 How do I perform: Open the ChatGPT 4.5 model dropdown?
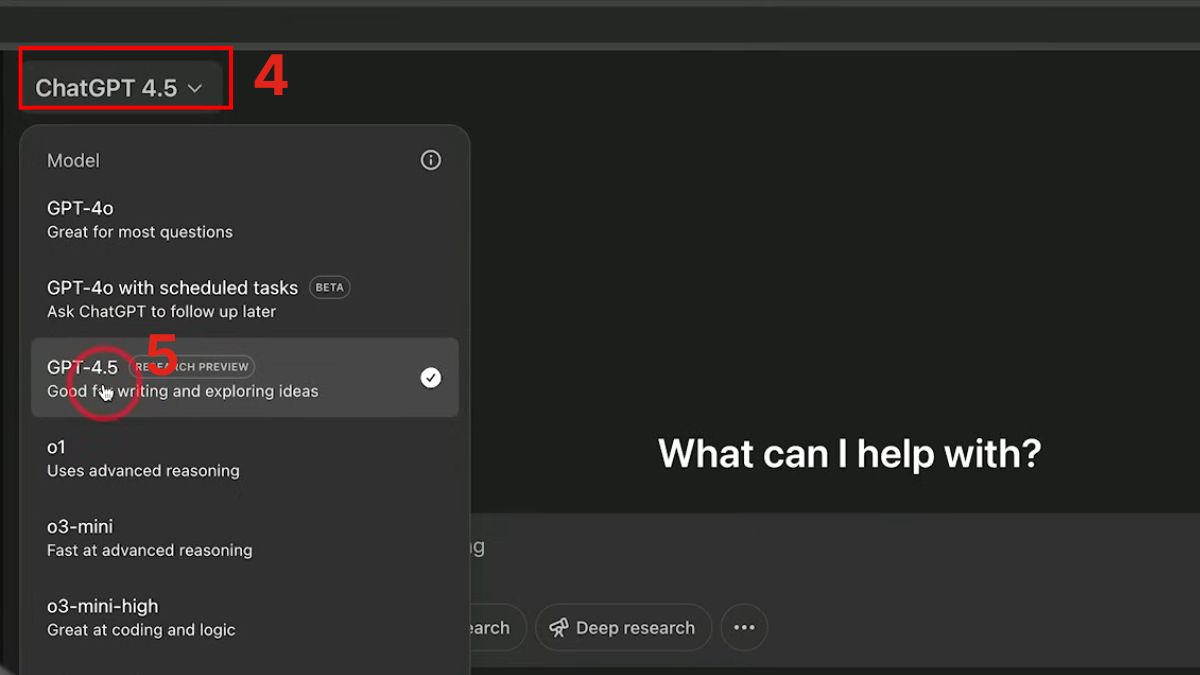pyautogui.click(x=120, y=88)
